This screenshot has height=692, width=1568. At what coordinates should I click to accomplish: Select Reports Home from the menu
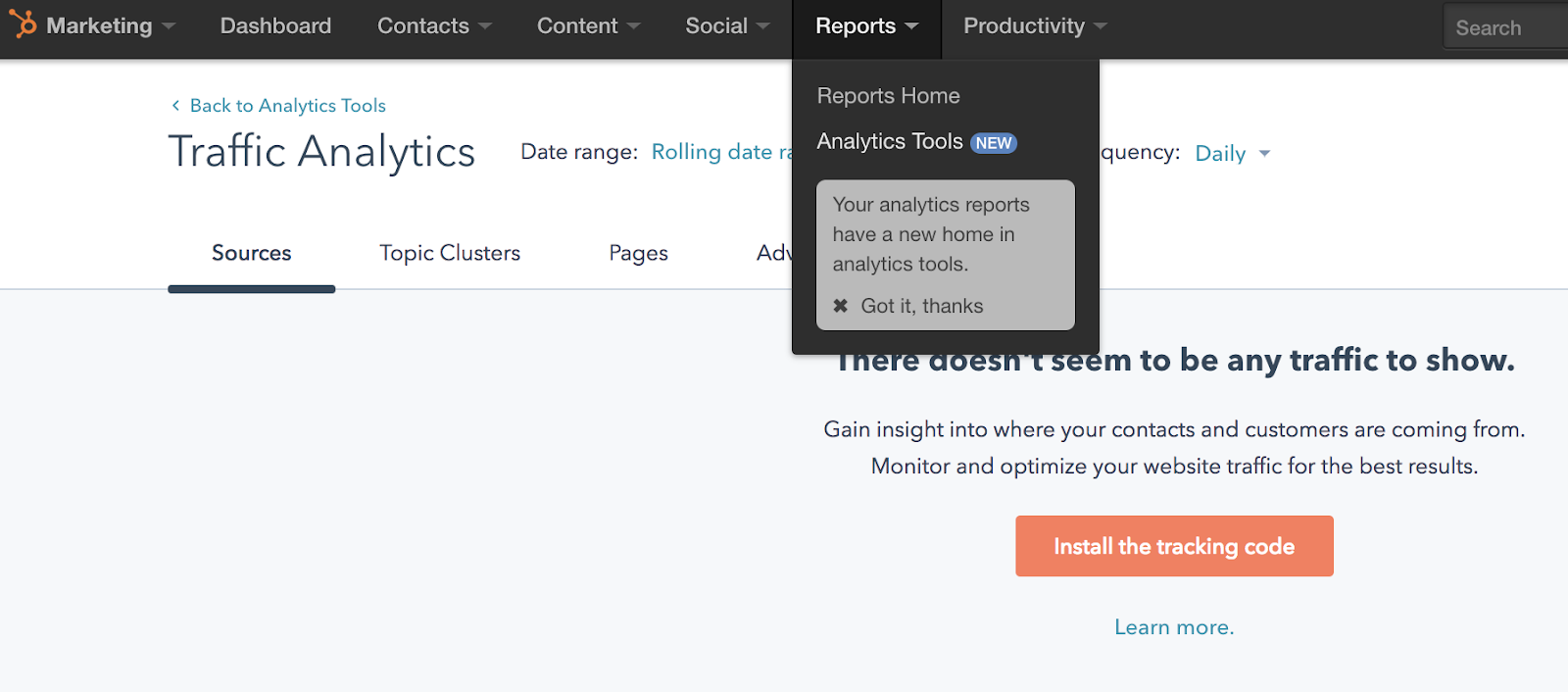click(x=888, y=96)
